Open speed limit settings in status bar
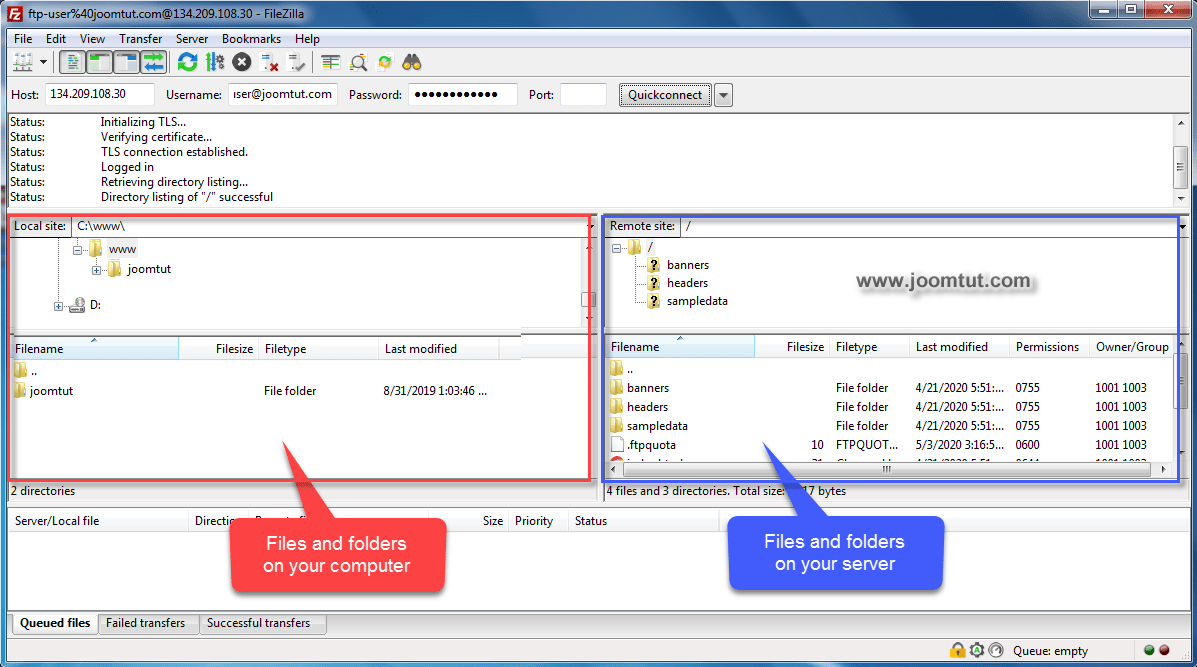This screenshot has height=667, width=1197. coord(997,650)
